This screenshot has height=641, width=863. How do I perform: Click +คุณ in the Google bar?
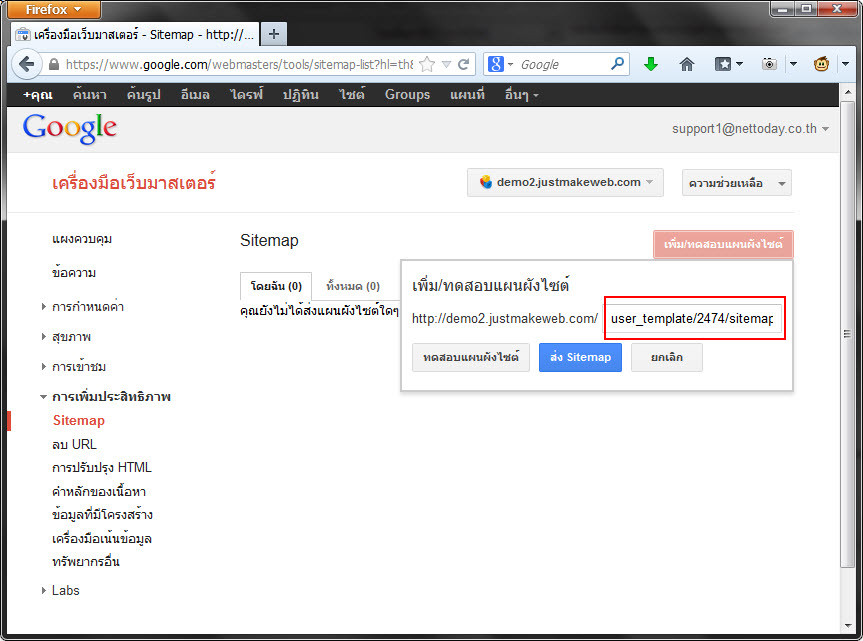[x=37, y=95]
